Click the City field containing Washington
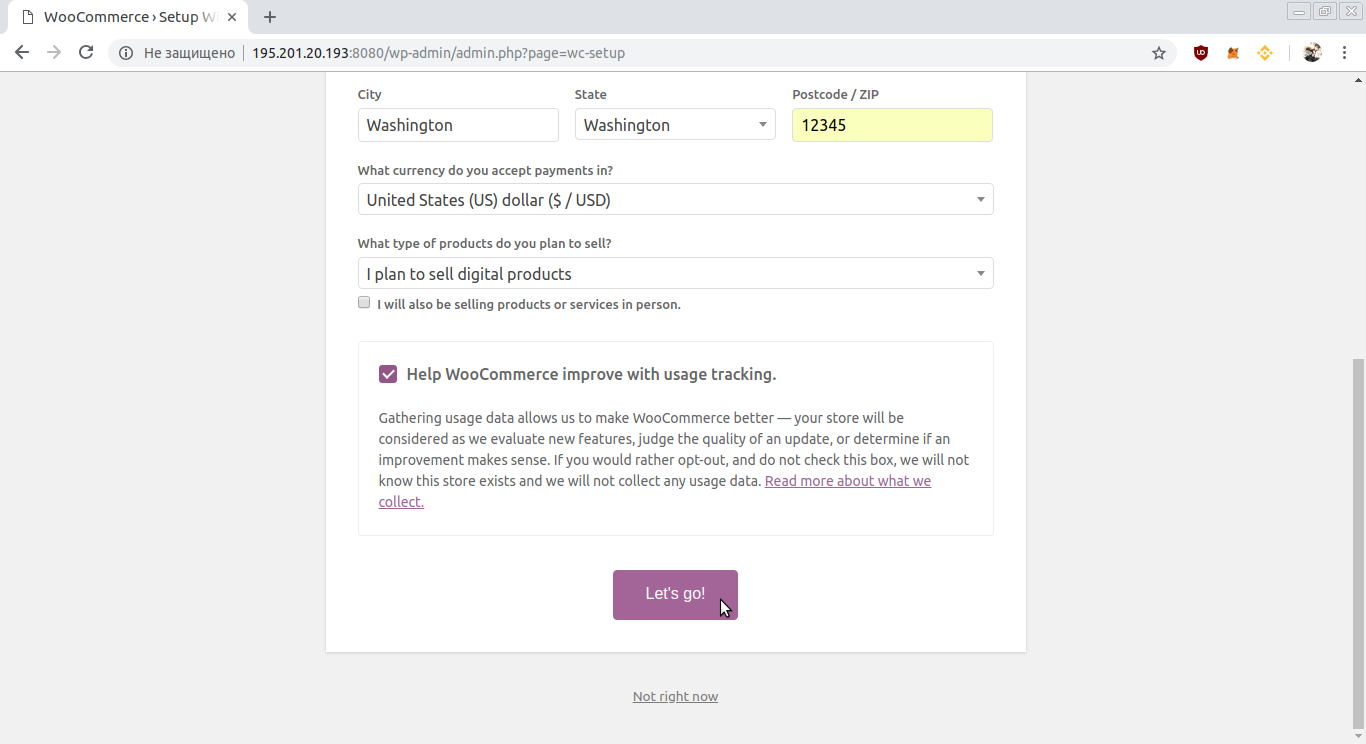The width and height of the screenshot is (1366, 744). 458,125
